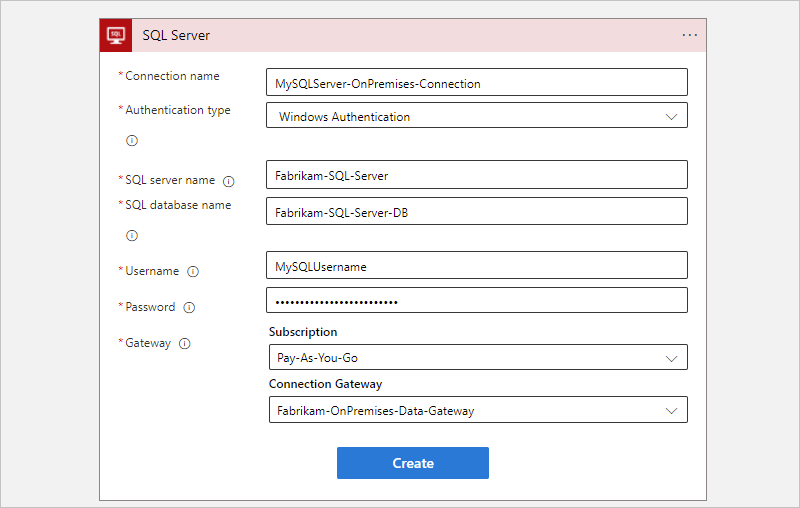The width and height of the screenshot is (800, 508).
Task: Show info tooltip for Password
Action: click(x=189, y=307)
